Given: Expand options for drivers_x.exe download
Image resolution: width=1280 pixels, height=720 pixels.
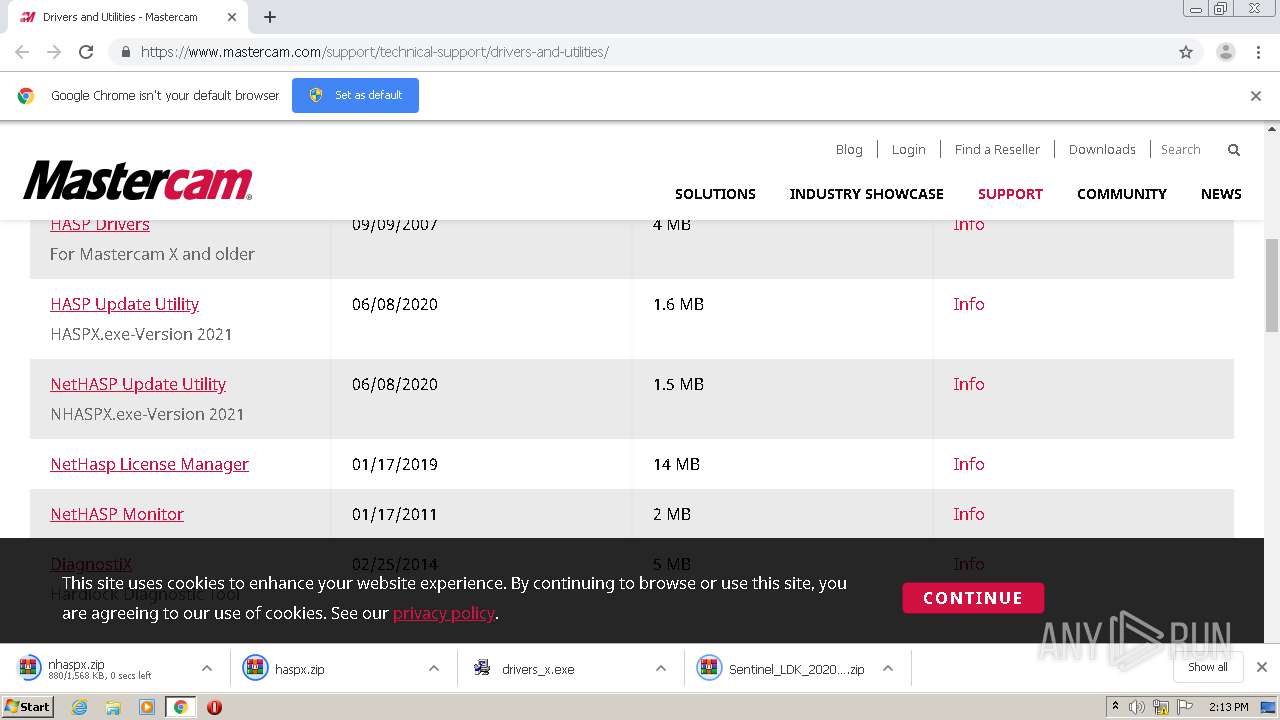Looking at the screenshot, I should point(661,668).
